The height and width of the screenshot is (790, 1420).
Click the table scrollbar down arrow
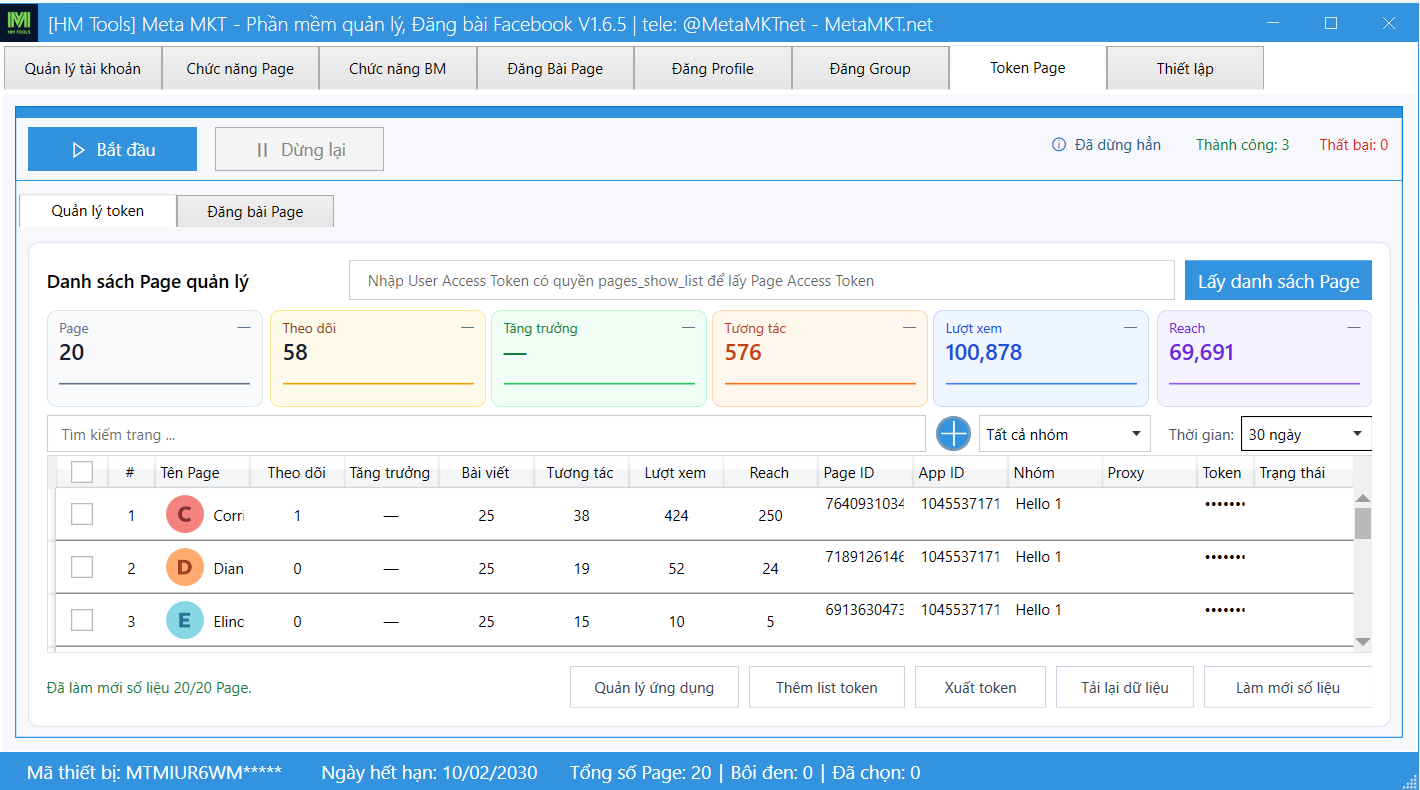tap(1362, 642)
